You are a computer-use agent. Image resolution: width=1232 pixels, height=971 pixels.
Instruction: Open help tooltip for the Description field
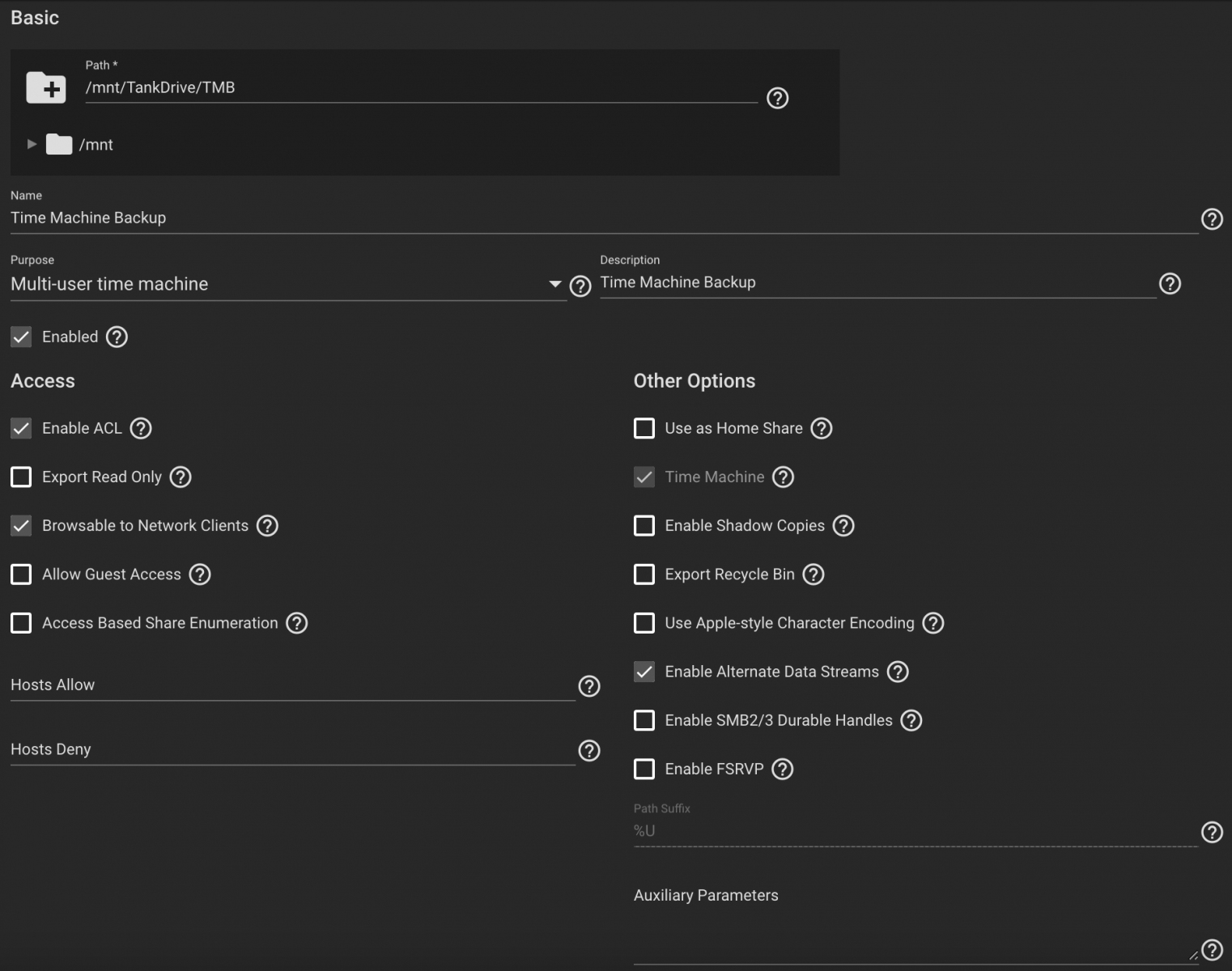click(1170, 284)
